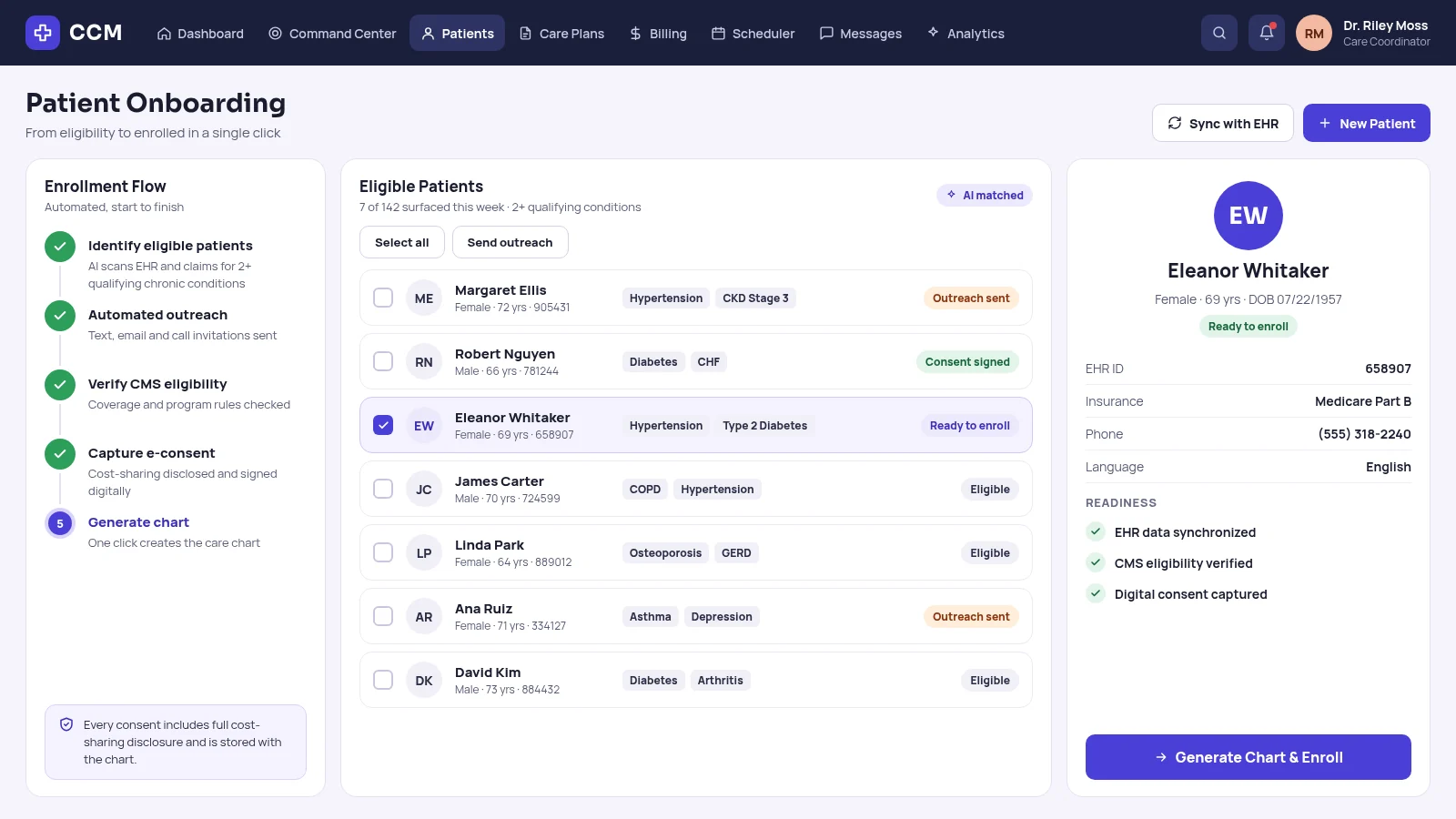
Task: Click Ana Ruiz Outreach sent status
Action: (x=971, y=616)
